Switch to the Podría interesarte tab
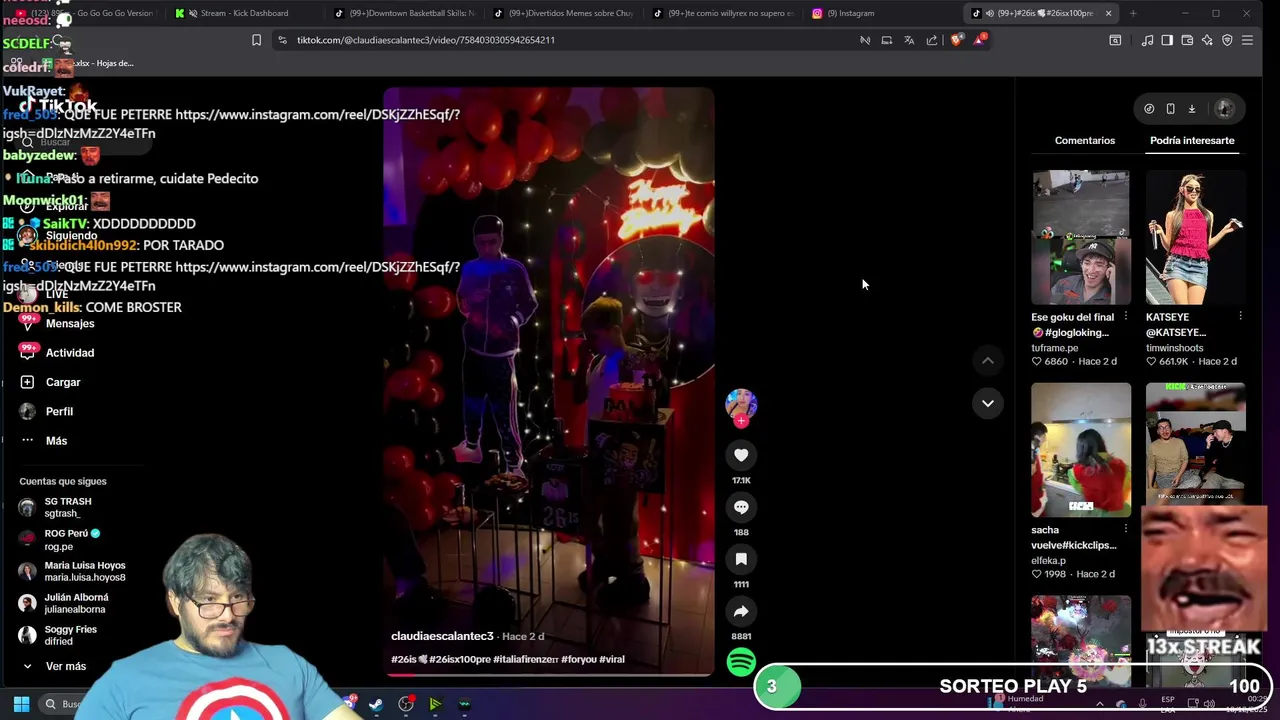This screenshot has width=1280, height=720. (1192, 141)
